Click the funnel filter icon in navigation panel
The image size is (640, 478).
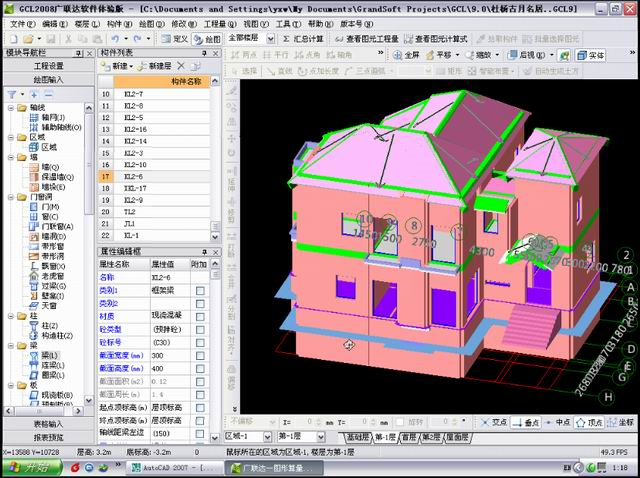coord(12,95)
